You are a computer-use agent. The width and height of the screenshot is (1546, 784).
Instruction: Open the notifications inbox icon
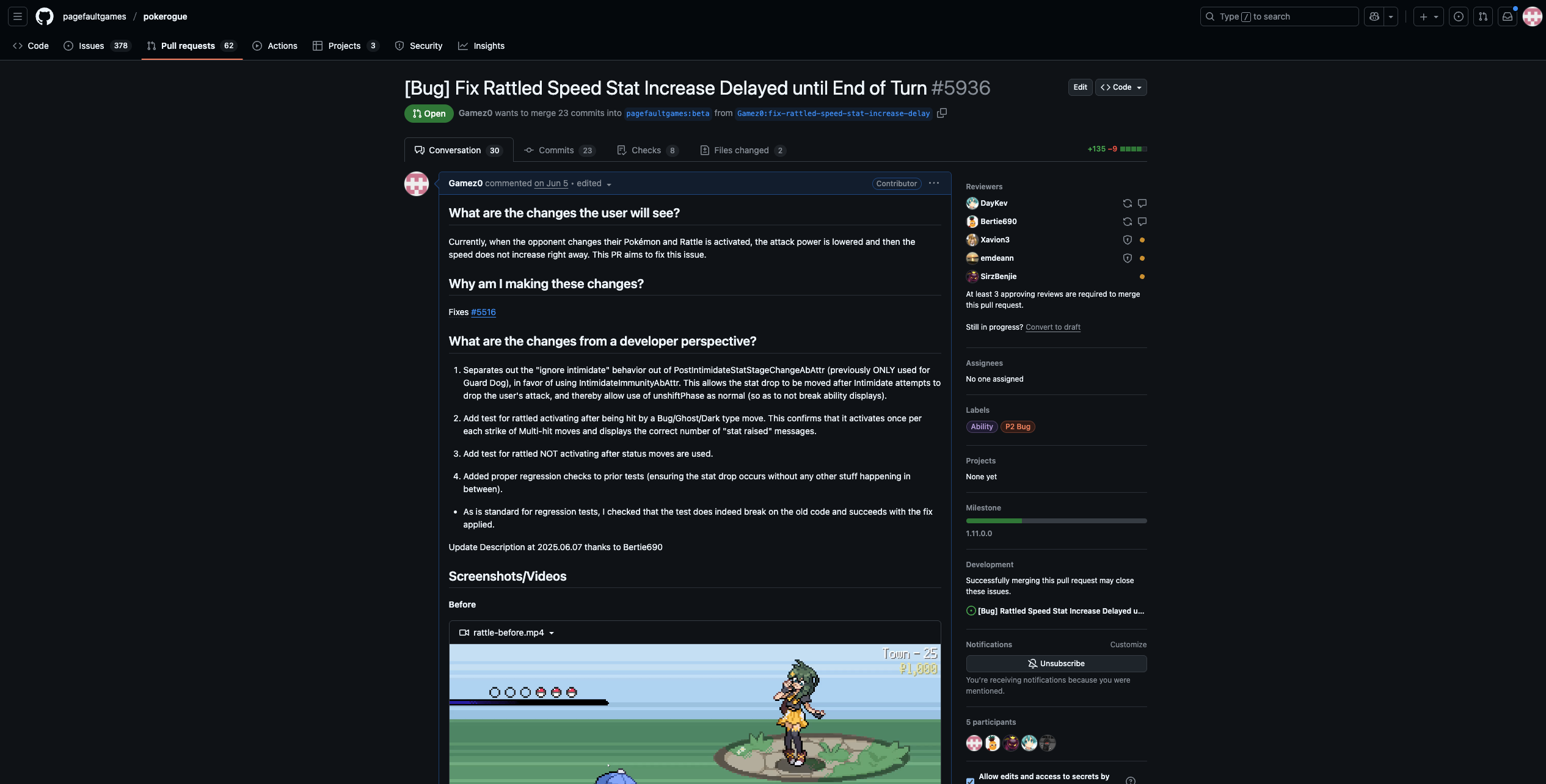coord(1507,16)
